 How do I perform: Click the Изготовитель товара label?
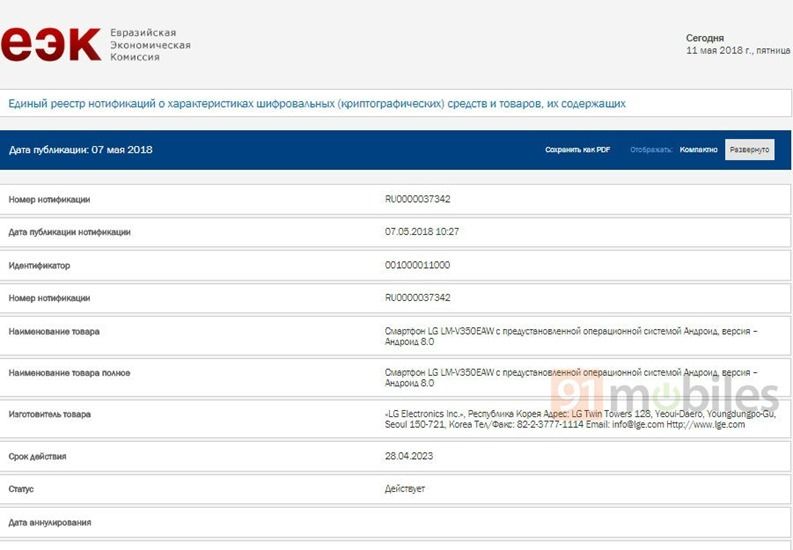tap(50, 415)
